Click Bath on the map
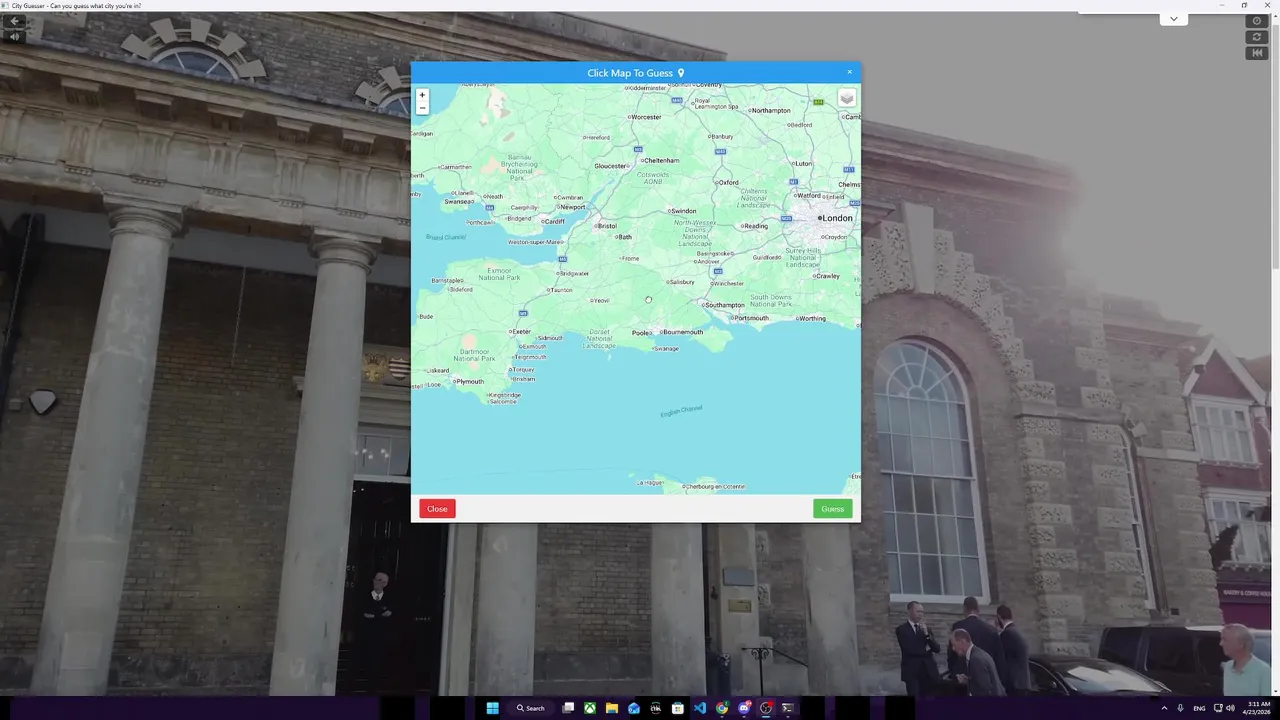Viewport: 1280px width, 720px height. [625, 237]
